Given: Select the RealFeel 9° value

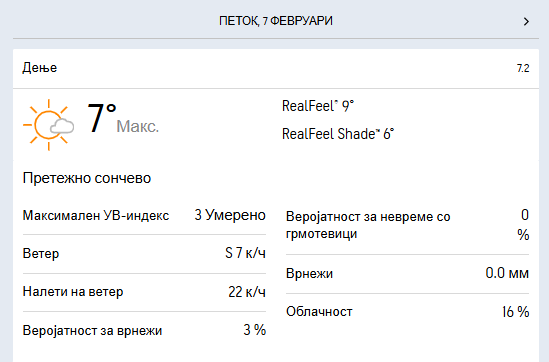Looking at the screenshot, I should click(318, 106).
